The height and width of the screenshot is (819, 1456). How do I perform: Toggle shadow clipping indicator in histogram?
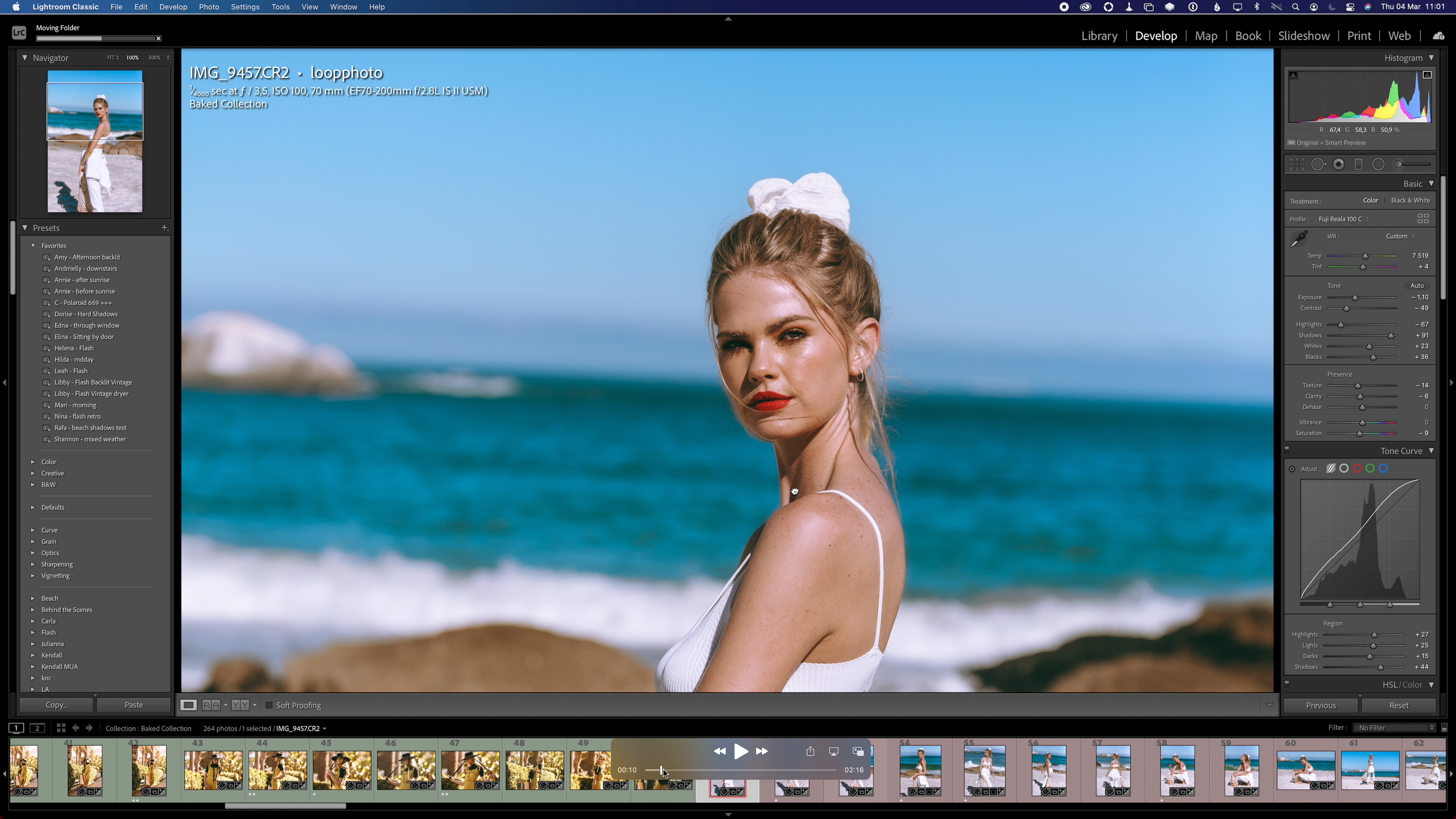pos(1293,75)
